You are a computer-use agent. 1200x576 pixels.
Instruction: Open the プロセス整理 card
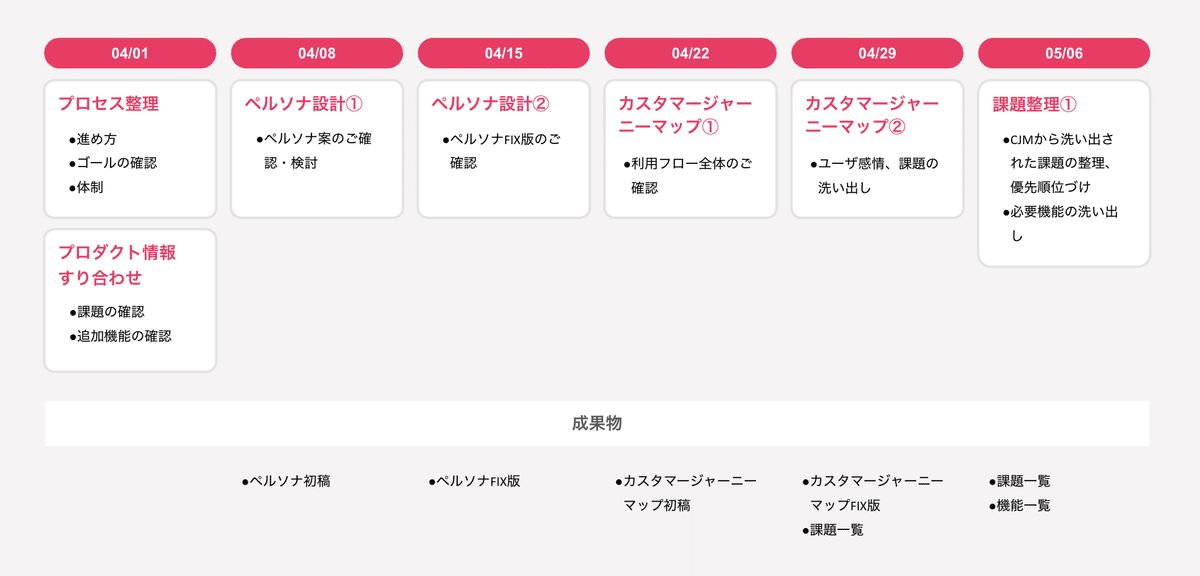(x=130, y=149)
